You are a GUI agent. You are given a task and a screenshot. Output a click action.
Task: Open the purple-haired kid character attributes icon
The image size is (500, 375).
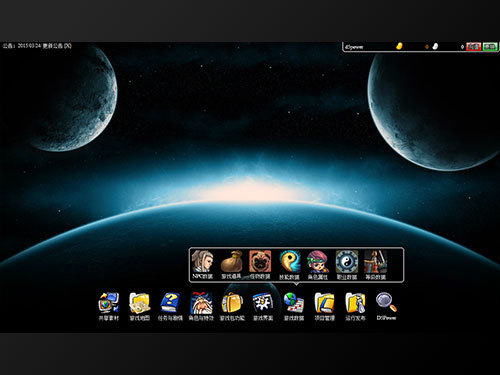[x=318, y=262]
